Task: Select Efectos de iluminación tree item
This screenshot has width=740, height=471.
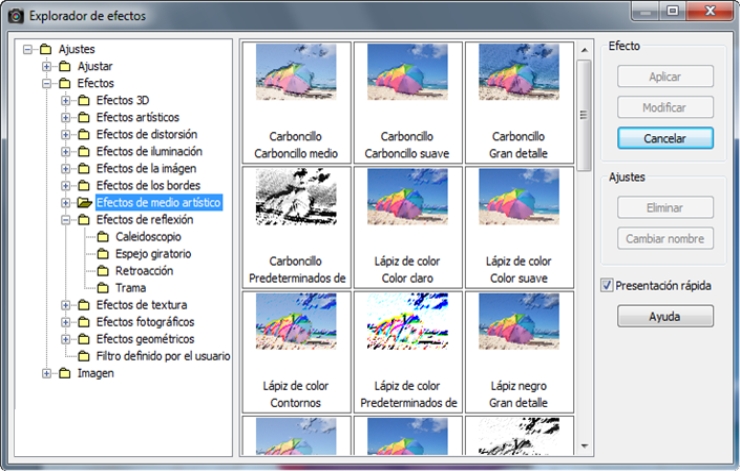Action: coord(149,151)
